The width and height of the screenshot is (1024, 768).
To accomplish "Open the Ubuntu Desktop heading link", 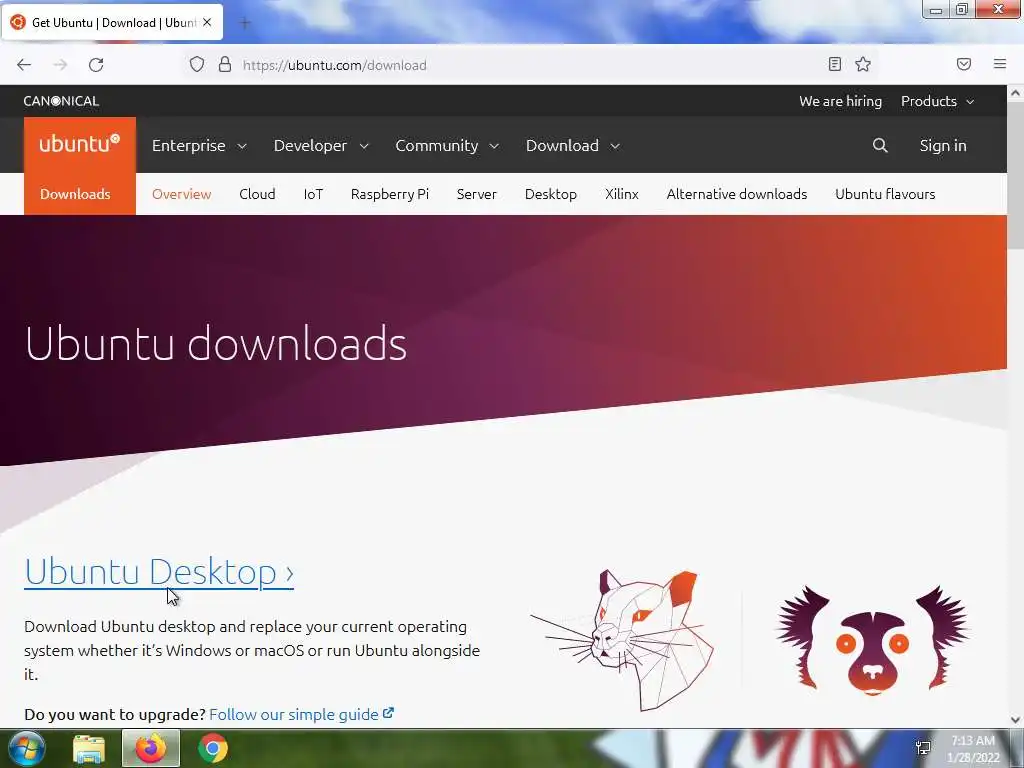I will click(x=159, y=572).
